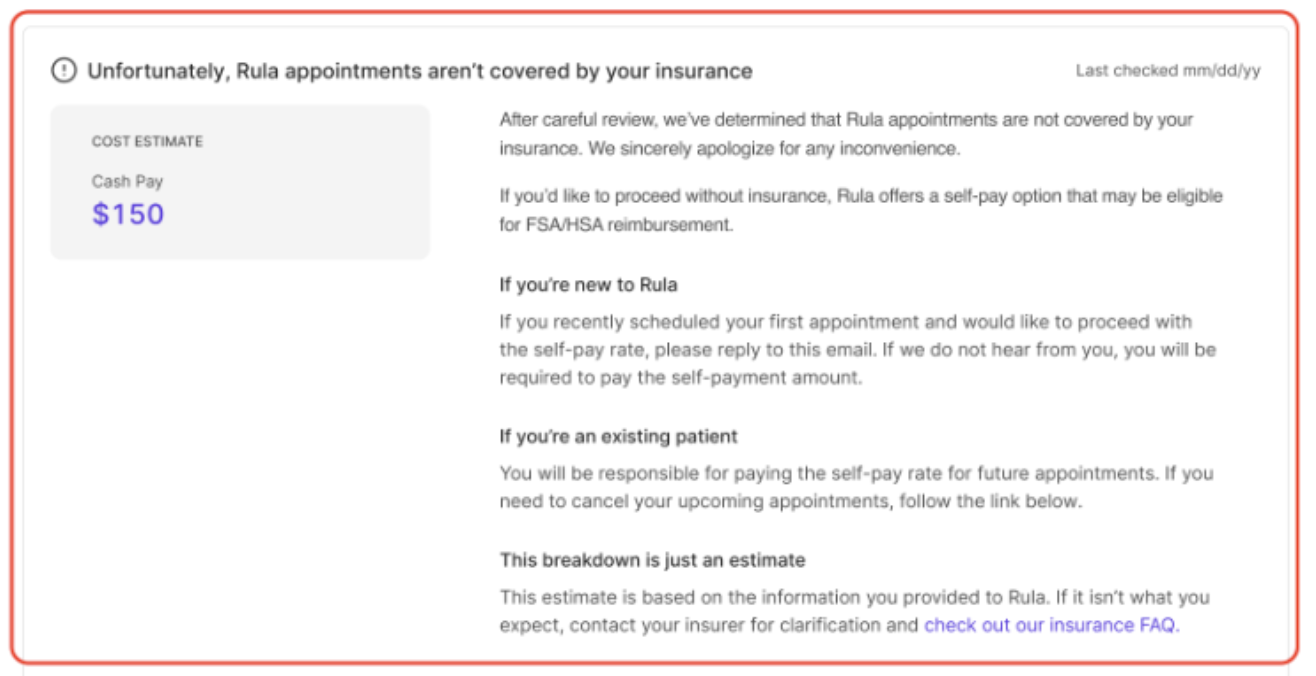Select the 'Cash Pay' label
Viewport: 1316px width, 676px height.
click(x=127, y=182)
